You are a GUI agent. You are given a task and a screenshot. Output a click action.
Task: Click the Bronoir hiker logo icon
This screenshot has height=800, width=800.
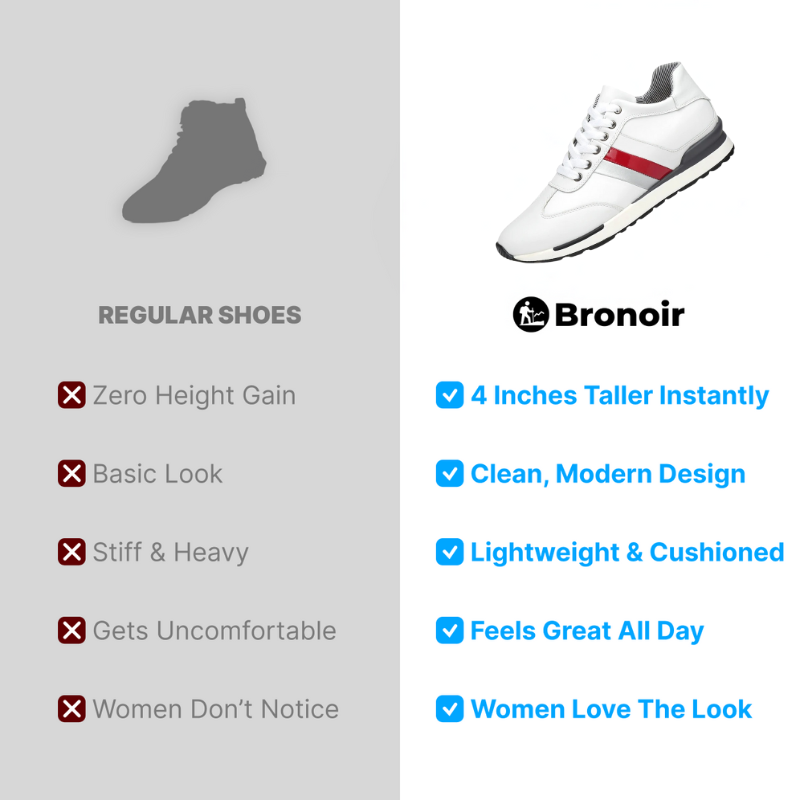pyautogui.click(x=531, y=314)
